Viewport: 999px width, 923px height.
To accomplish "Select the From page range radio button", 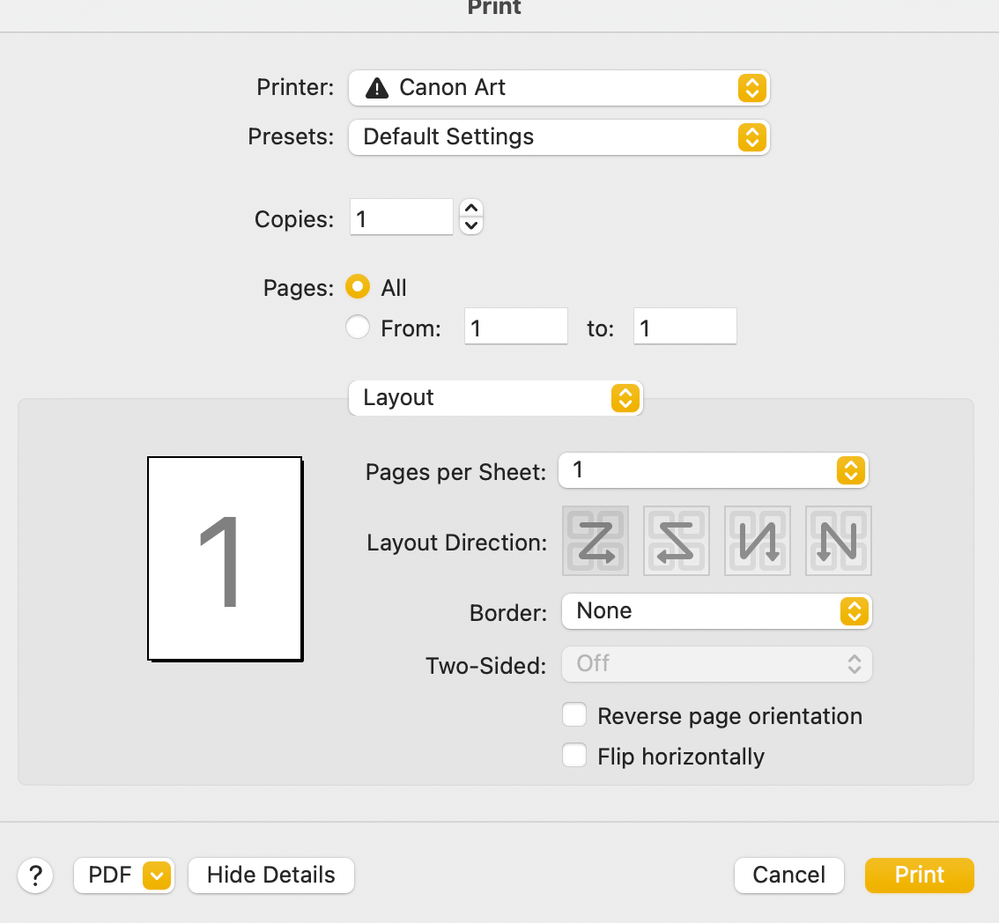I will click(357, 327).
